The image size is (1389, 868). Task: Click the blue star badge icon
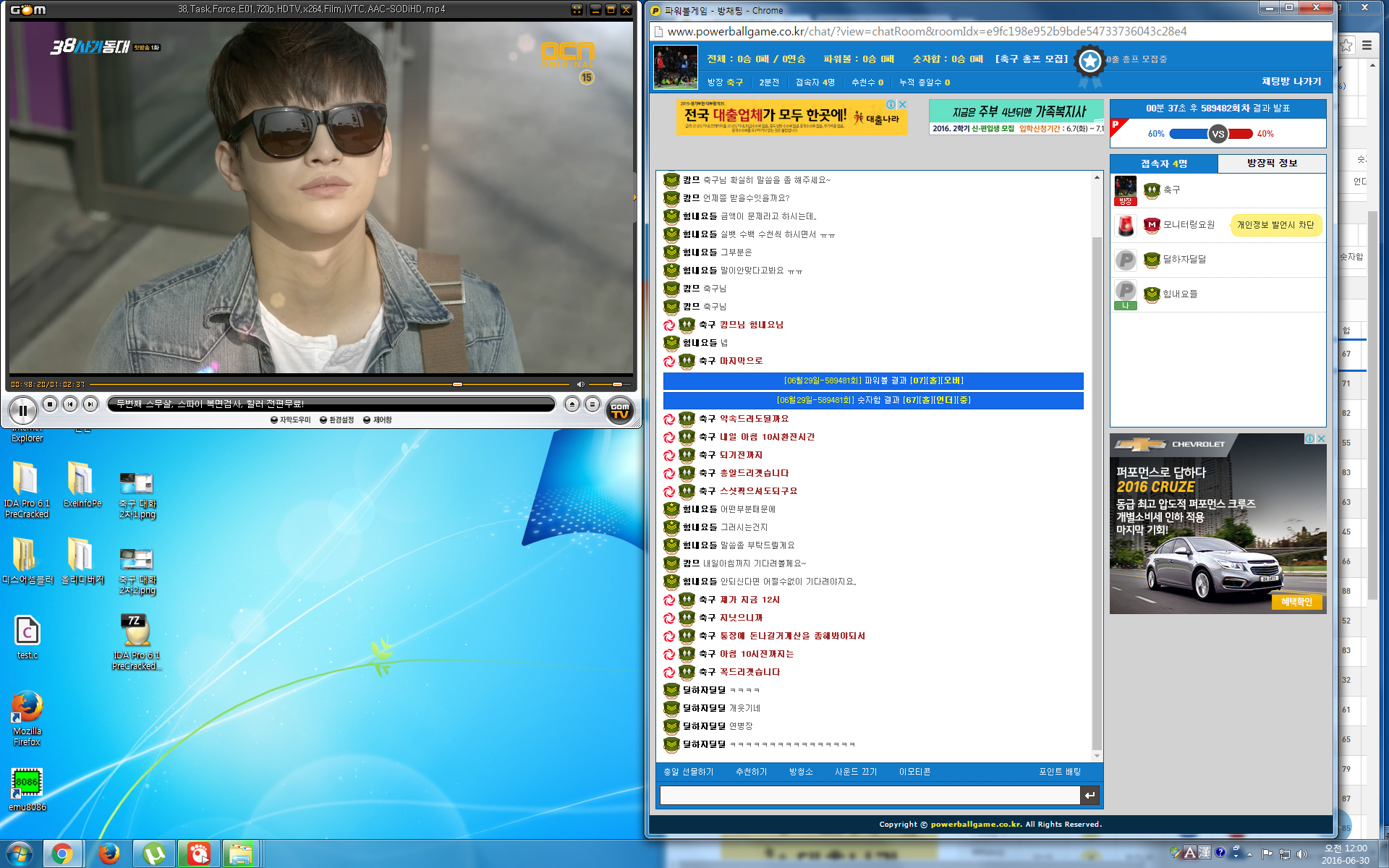(x=1089, y=61)
